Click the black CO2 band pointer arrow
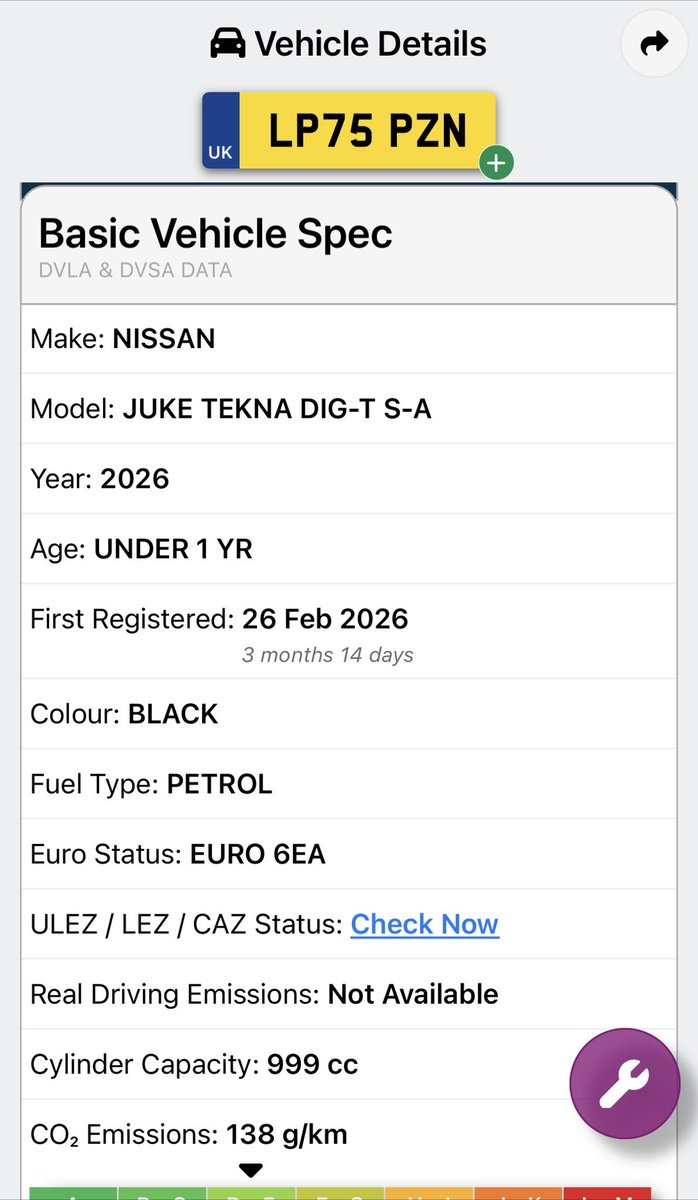Screen dimensions: 698x1200 pos(251,1170)
